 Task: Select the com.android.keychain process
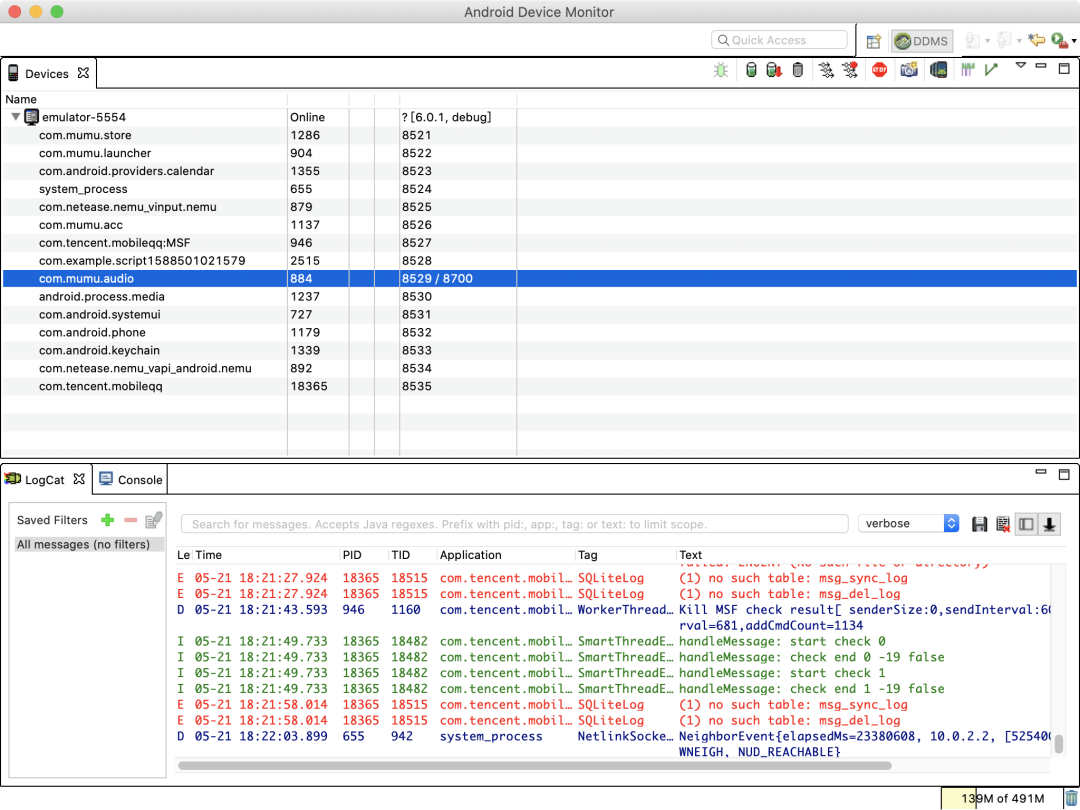pyautogui.click(x=539, y=350)
